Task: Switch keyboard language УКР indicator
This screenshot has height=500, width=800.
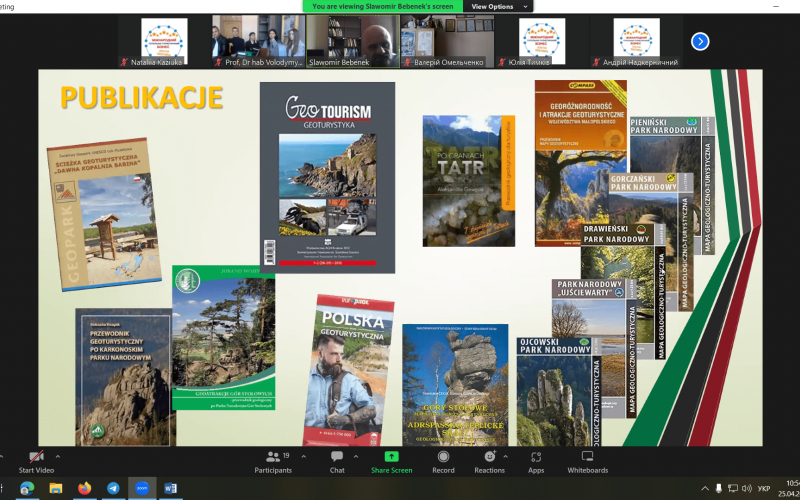Action: (764, 488)
